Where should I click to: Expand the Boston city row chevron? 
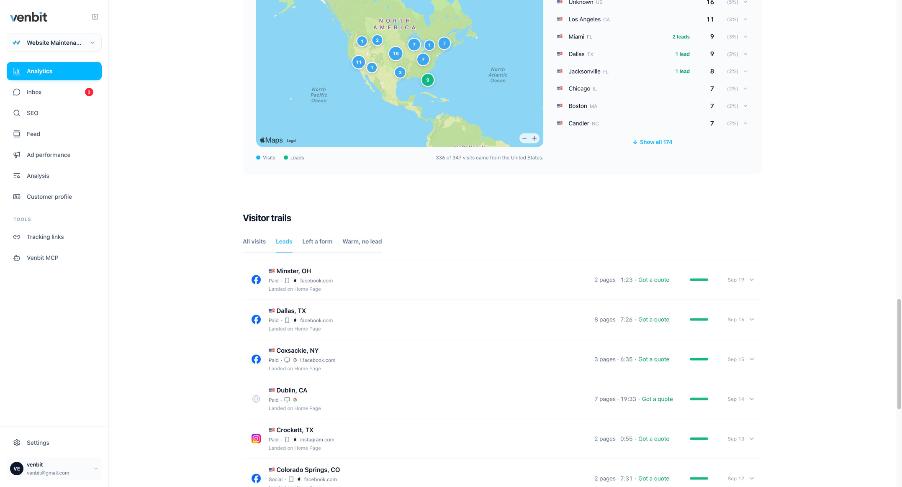point(746,106)
